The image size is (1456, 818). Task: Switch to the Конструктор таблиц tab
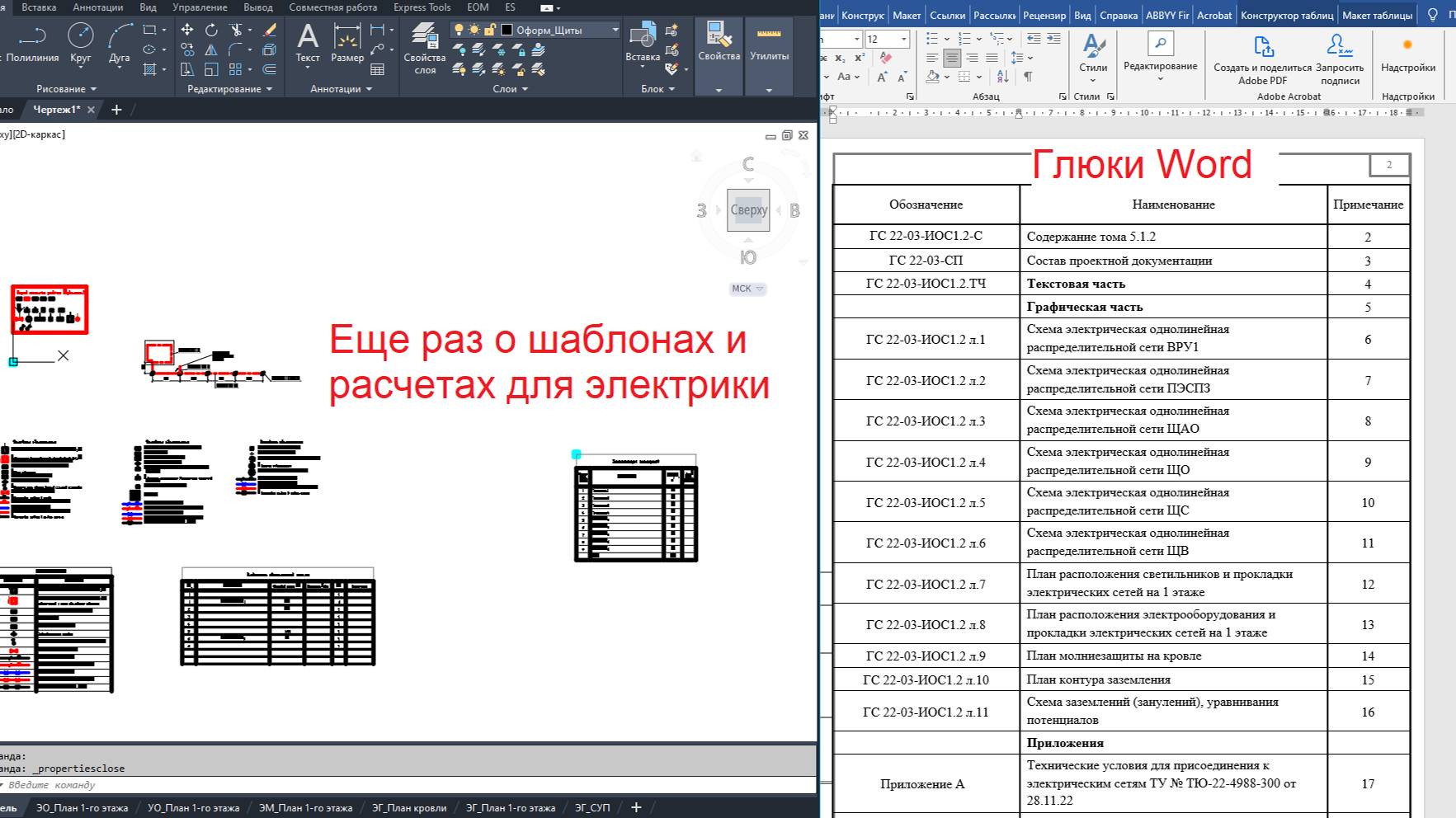pos(1289,14)
